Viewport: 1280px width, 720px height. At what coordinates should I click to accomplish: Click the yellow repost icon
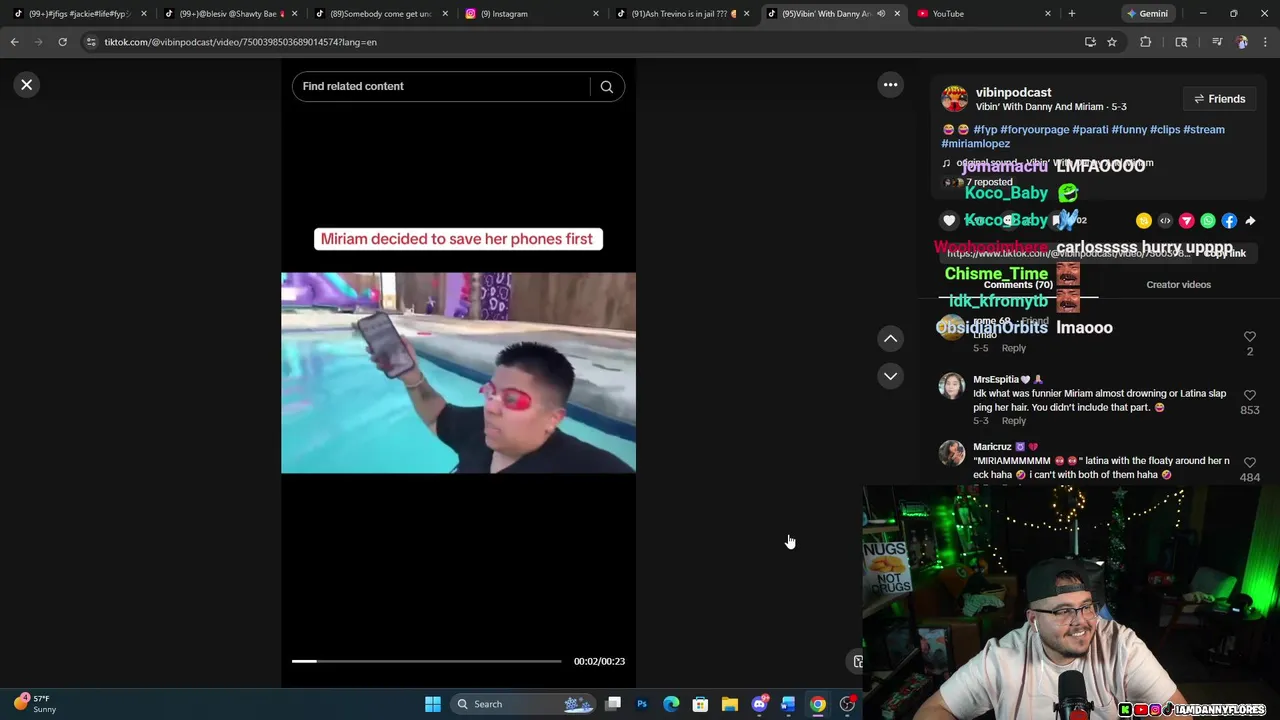[1144, 221]
